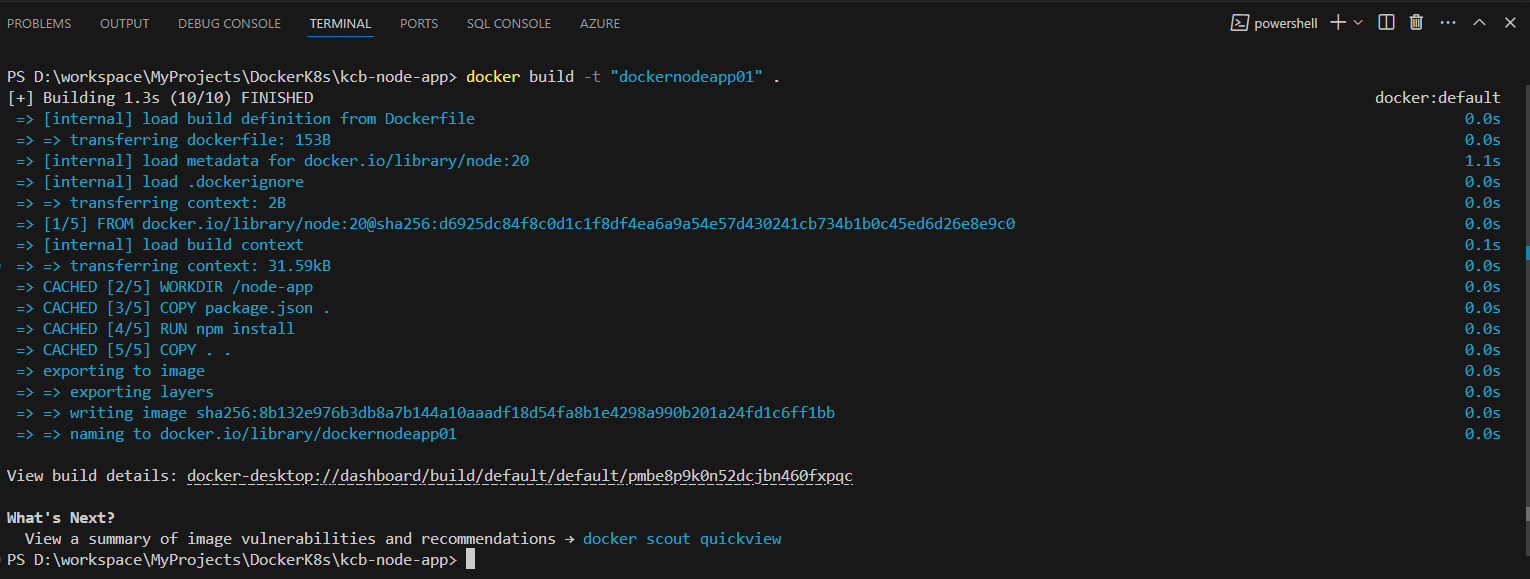The width and height of the screenshot is (1530, 579).
Task: Open the AZURE tab
Action: 600,23
